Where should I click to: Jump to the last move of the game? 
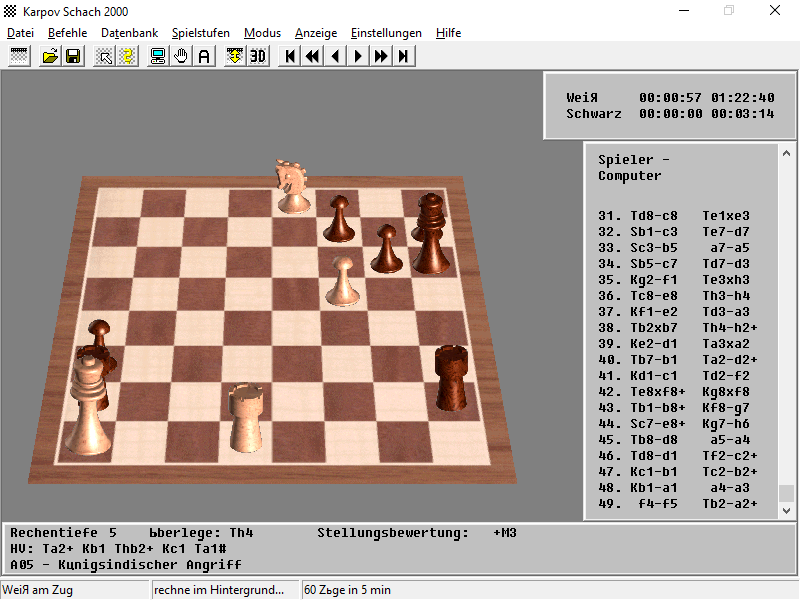(404, 56)
